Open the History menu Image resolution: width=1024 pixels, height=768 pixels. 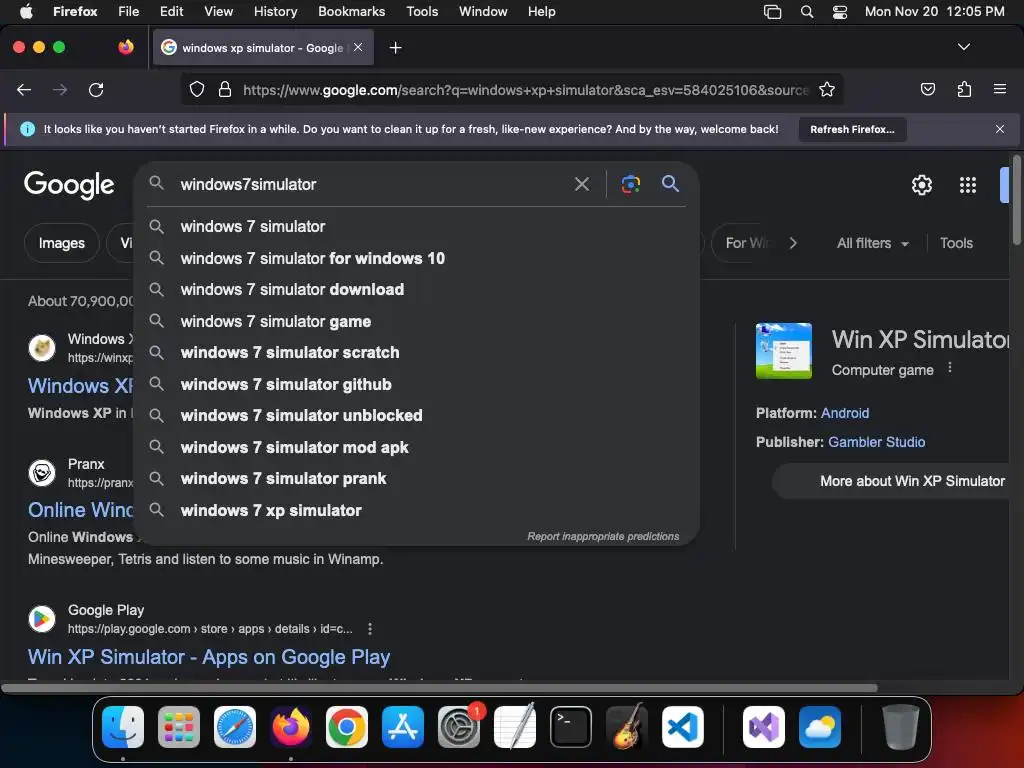(275, 11)
